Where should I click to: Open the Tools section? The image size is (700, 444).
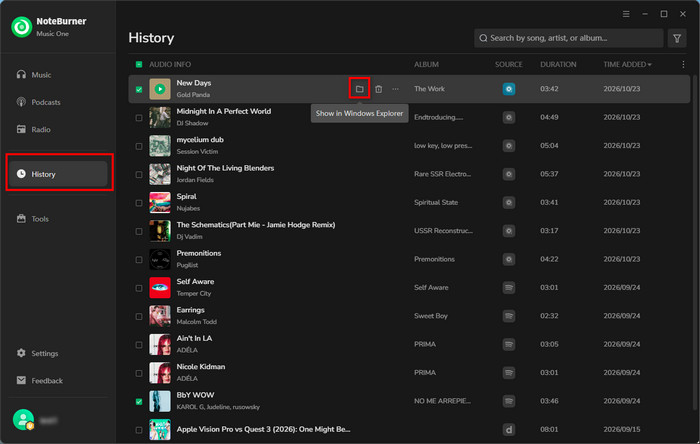58,219
